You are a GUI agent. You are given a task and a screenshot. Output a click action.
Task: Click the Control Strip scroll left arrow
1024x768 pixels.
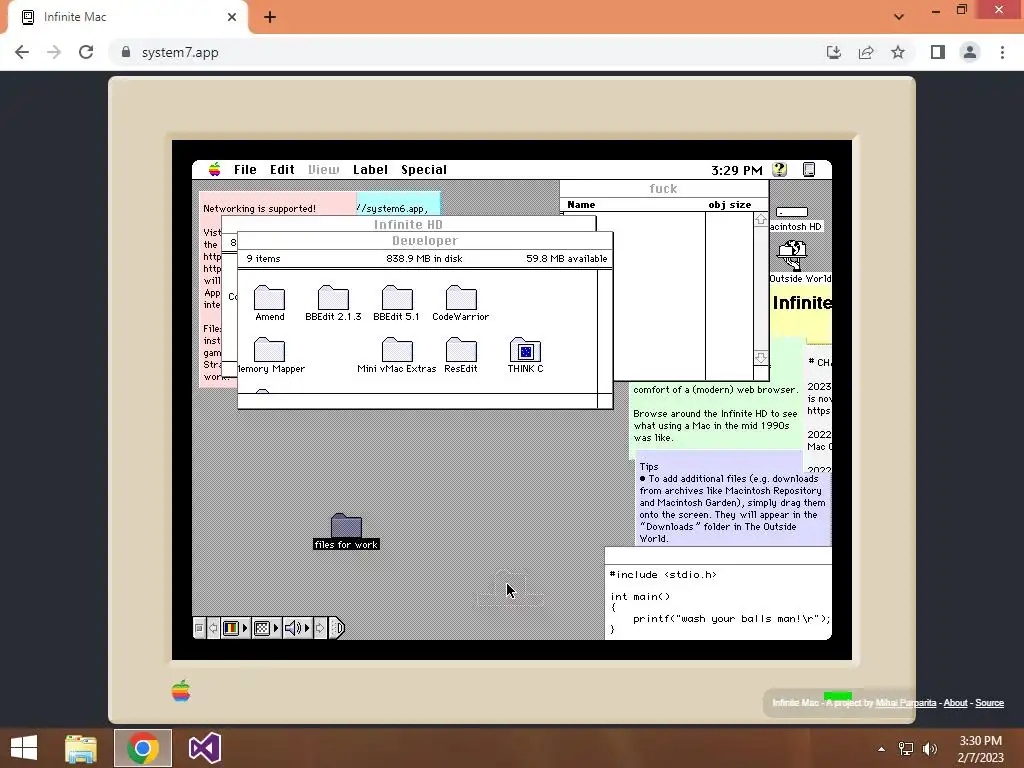coord(213,628)
